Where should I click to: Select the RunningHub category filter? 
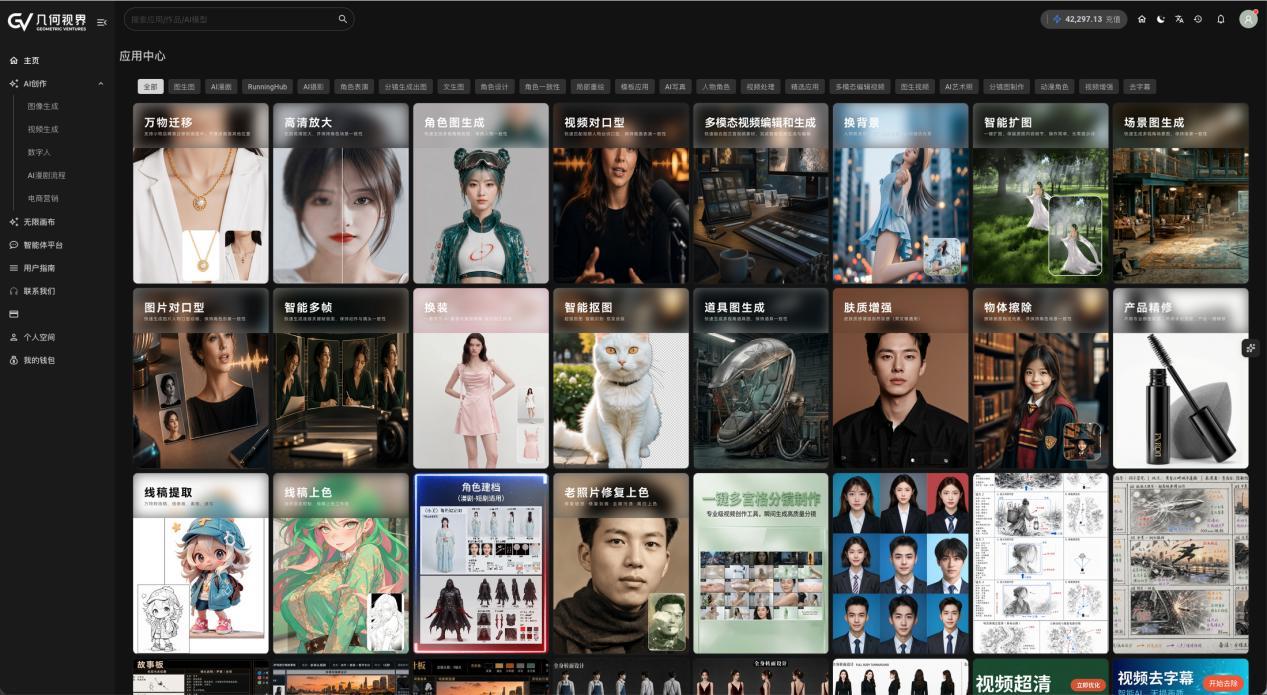pos(268,87)
